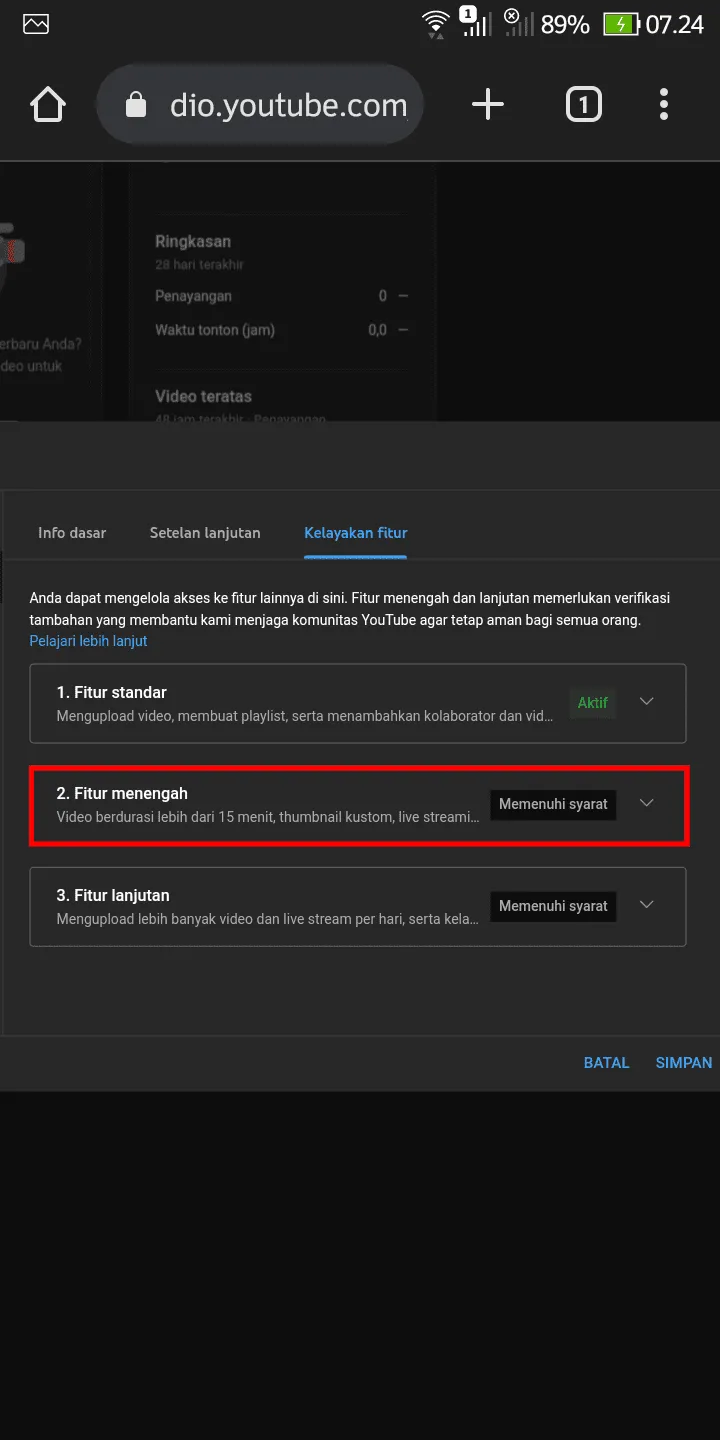Expand the Fitur standar chevron
This screenshot has height=1440, width=720.
click(x=647, y=702)
